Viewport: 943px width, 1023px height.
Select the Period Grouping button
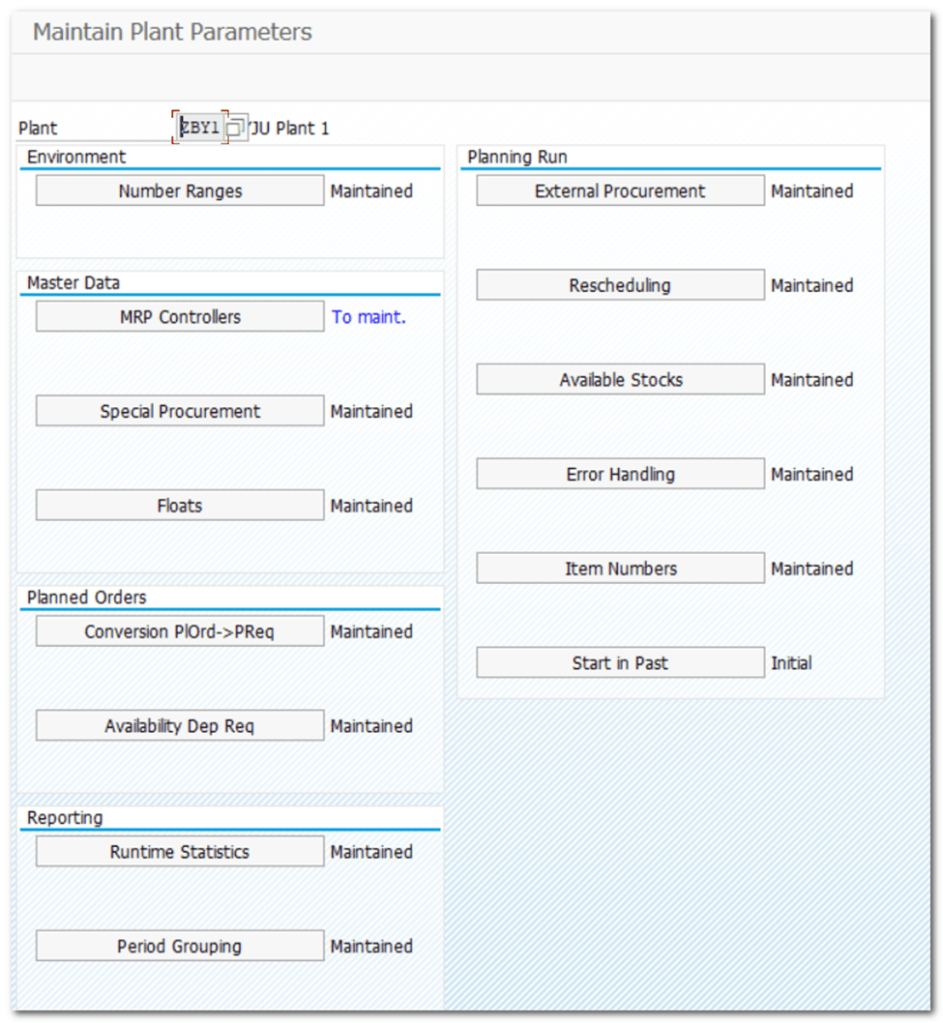click(180, 946)
